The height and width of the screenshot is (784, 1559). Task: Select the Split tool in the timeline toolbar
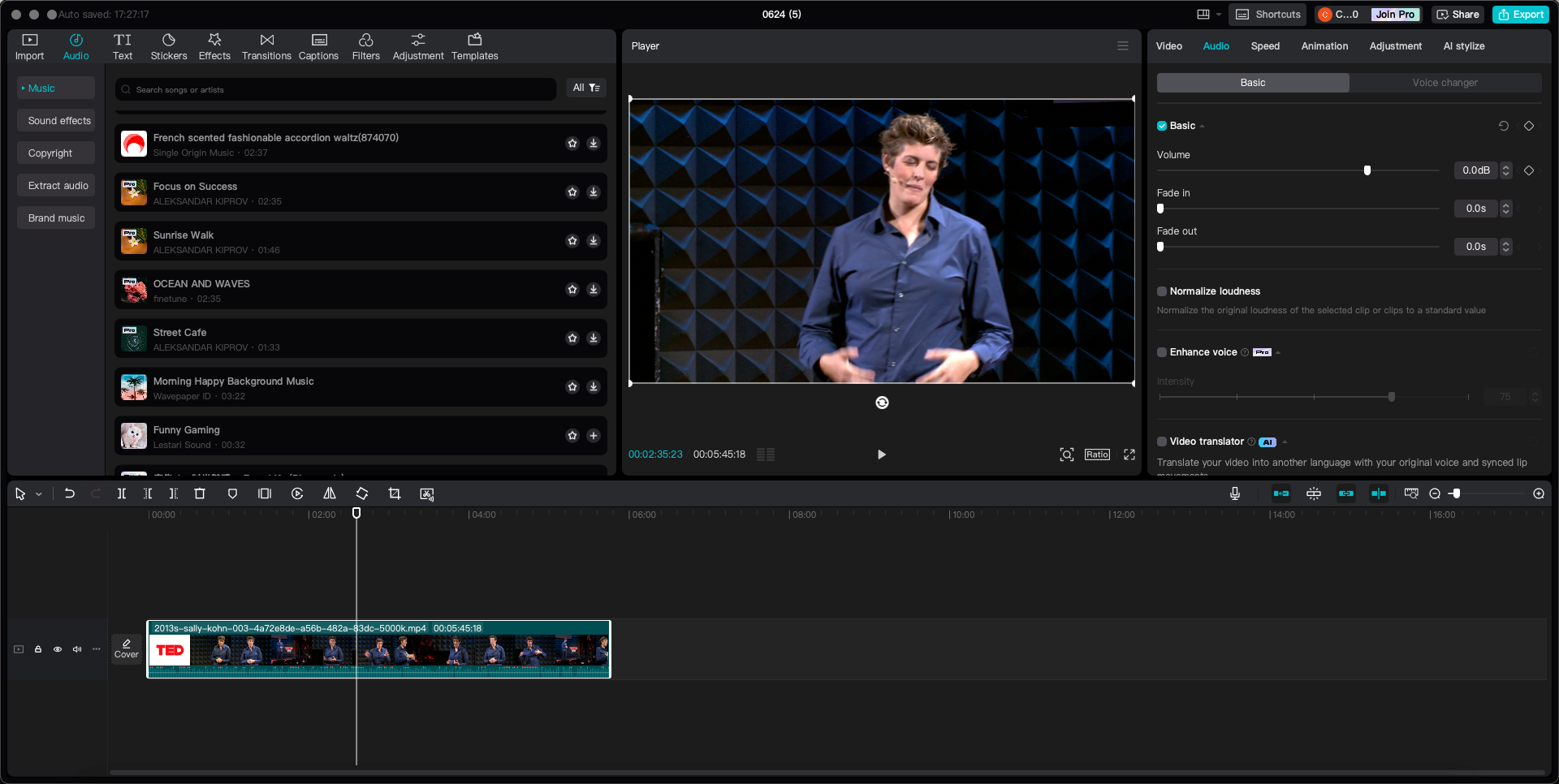[122, 493]
